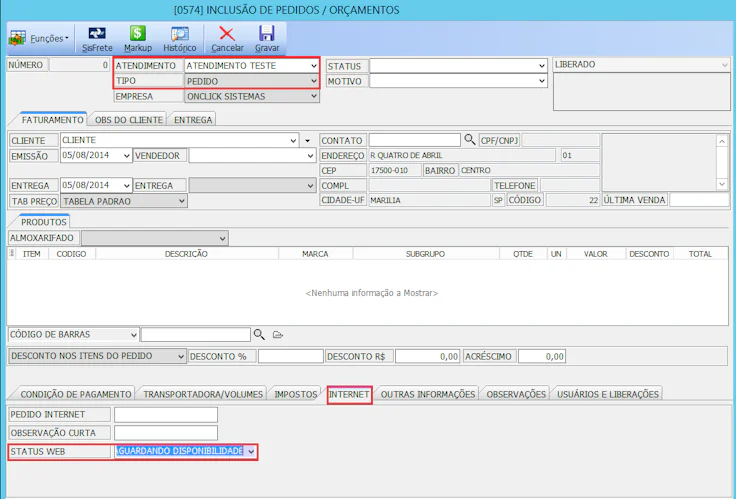
Task: Click the scroll down arrow in client notes box
Action: coord(722,184)
